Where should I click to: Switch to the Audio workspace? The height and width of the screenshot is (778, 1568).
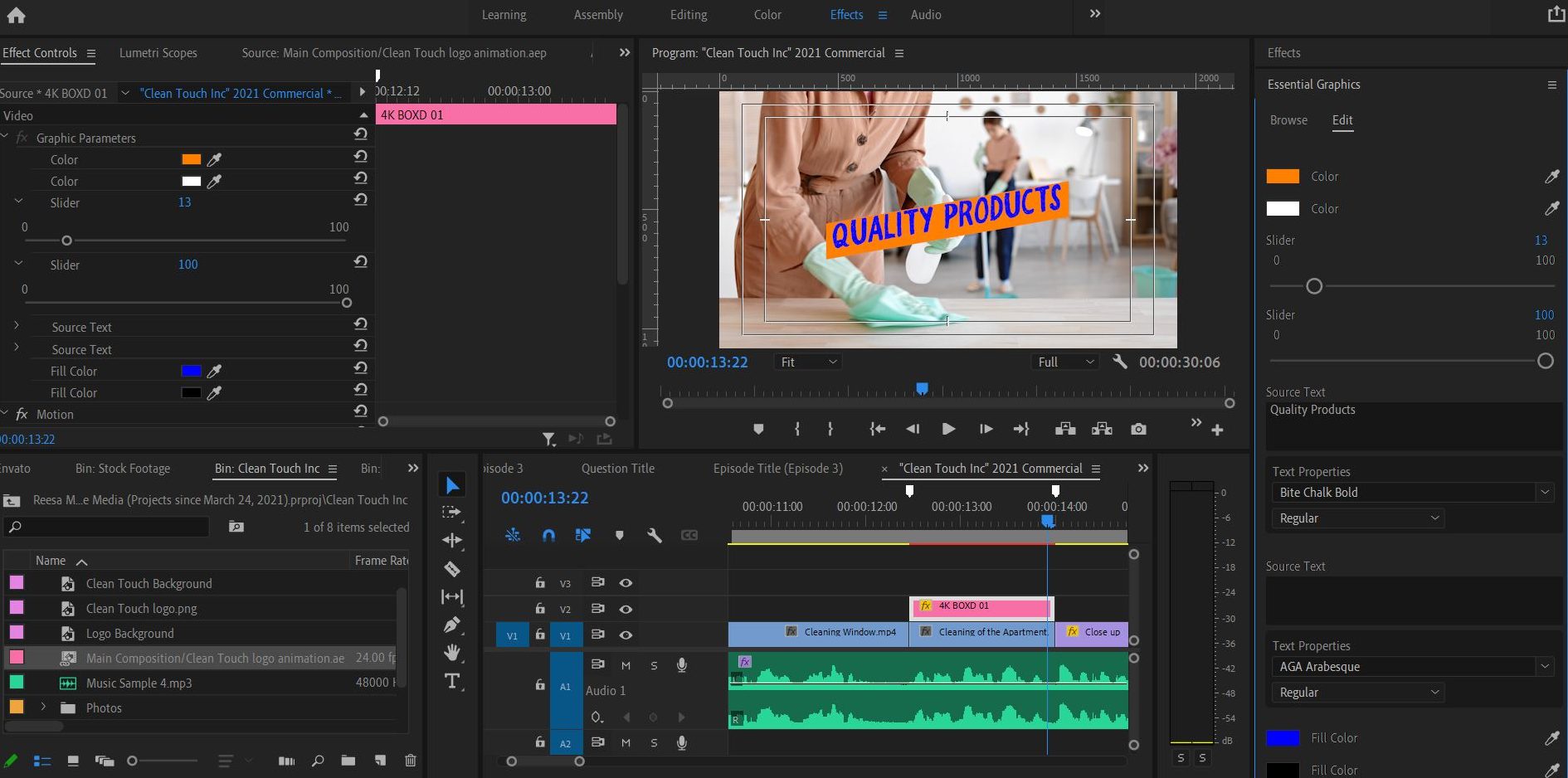coord(926,15)
